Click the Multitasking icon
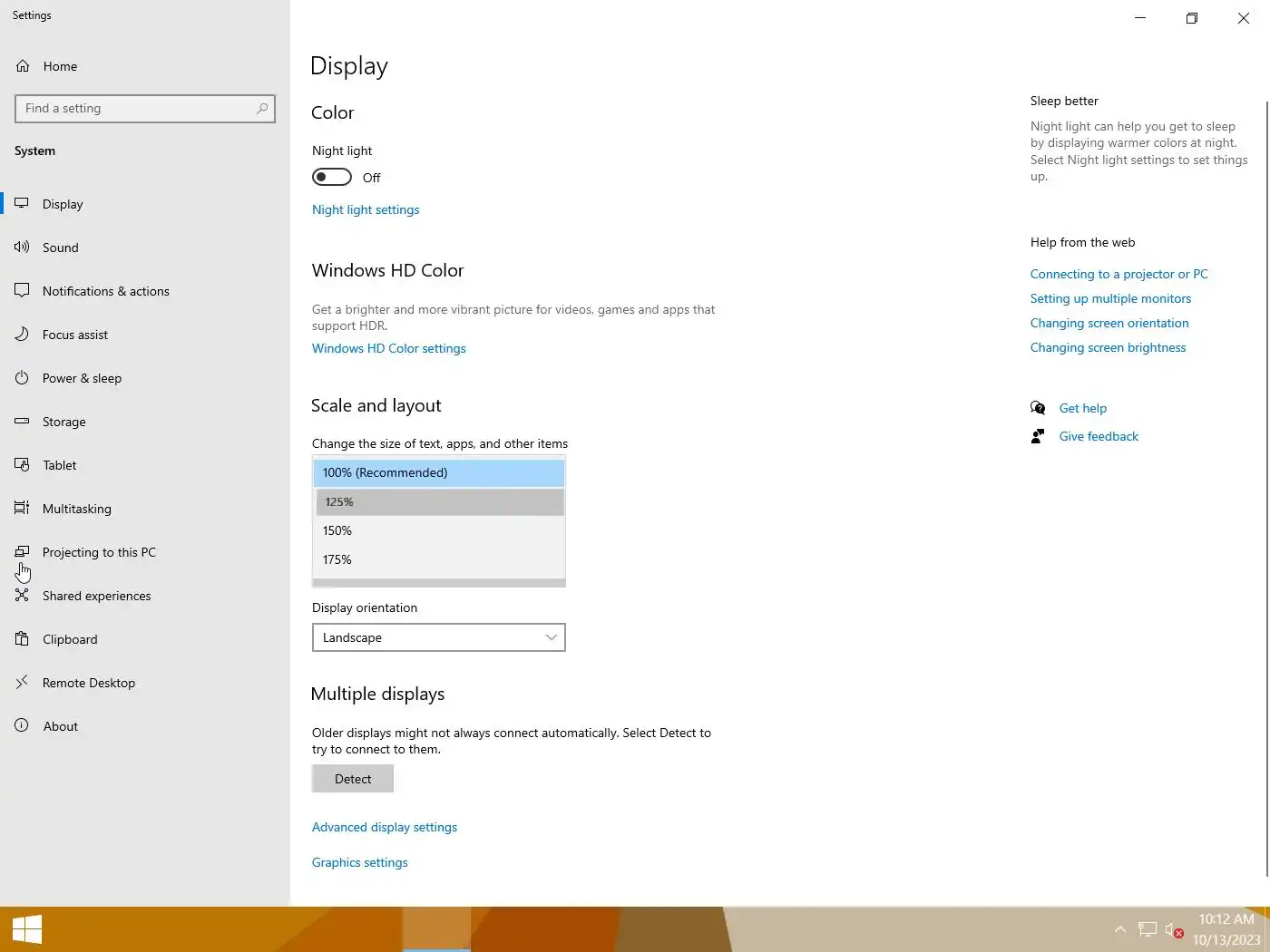This screenshot has width=1270, height=952. pyautogui.click(x=22, y=508)
